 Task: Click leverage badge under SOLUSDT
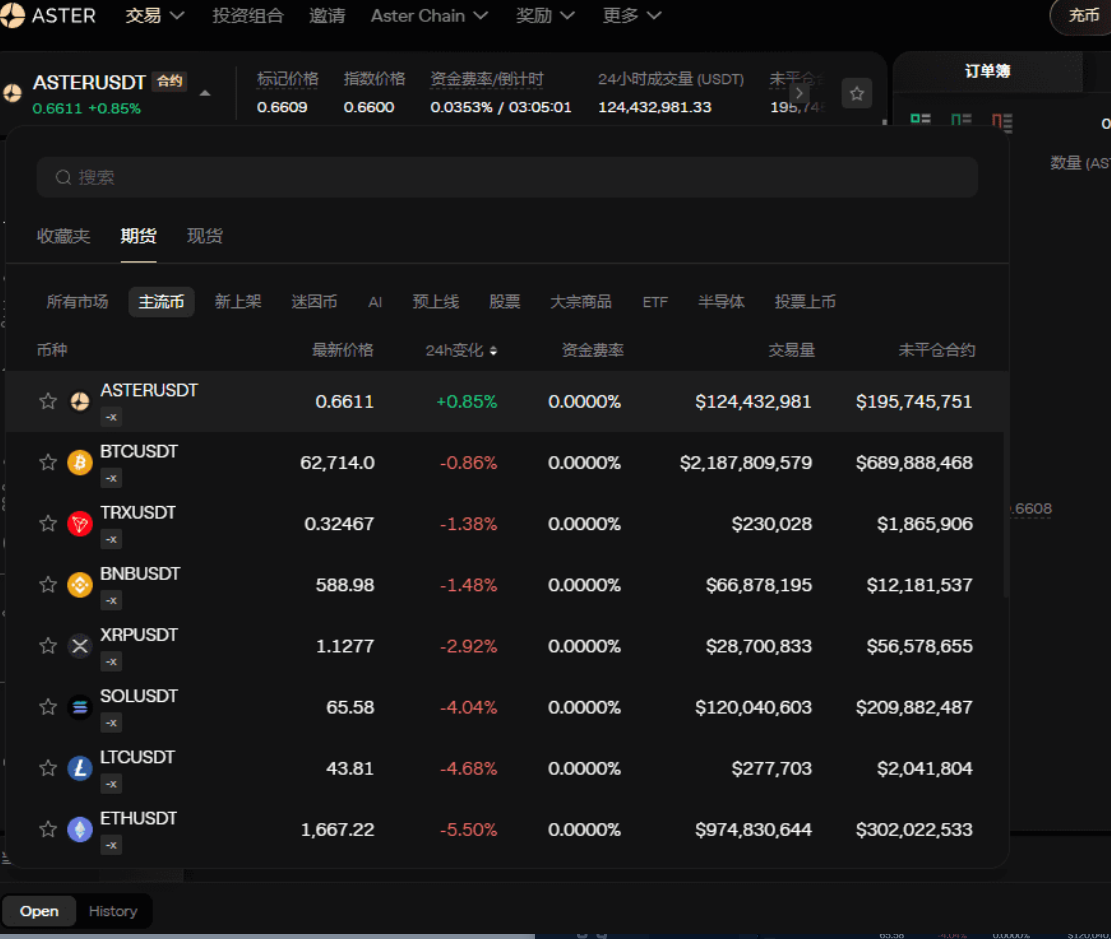pos(111,723)
